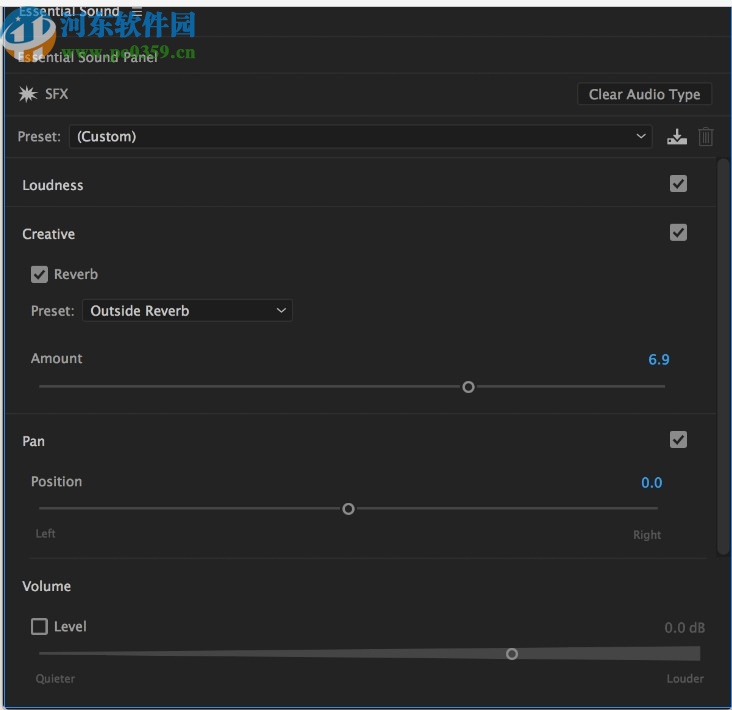
Task: Click the Level value 0.0 dB
Action: (684, 628)
